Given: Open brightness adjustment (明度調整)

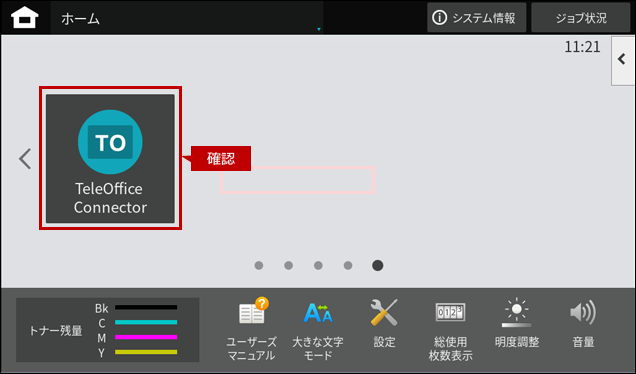Looking at the screenshot, I should 517,323.
